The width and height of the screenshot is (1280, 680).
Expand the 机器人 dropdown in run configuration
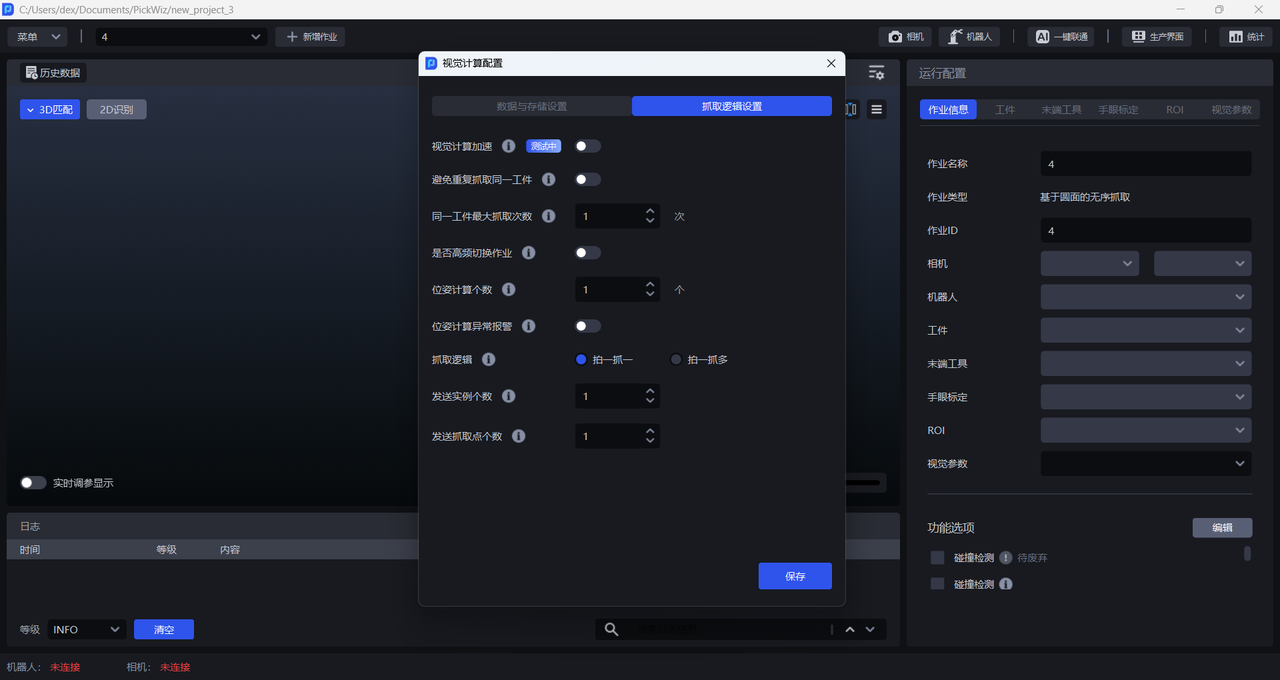tap(1145, 297)
